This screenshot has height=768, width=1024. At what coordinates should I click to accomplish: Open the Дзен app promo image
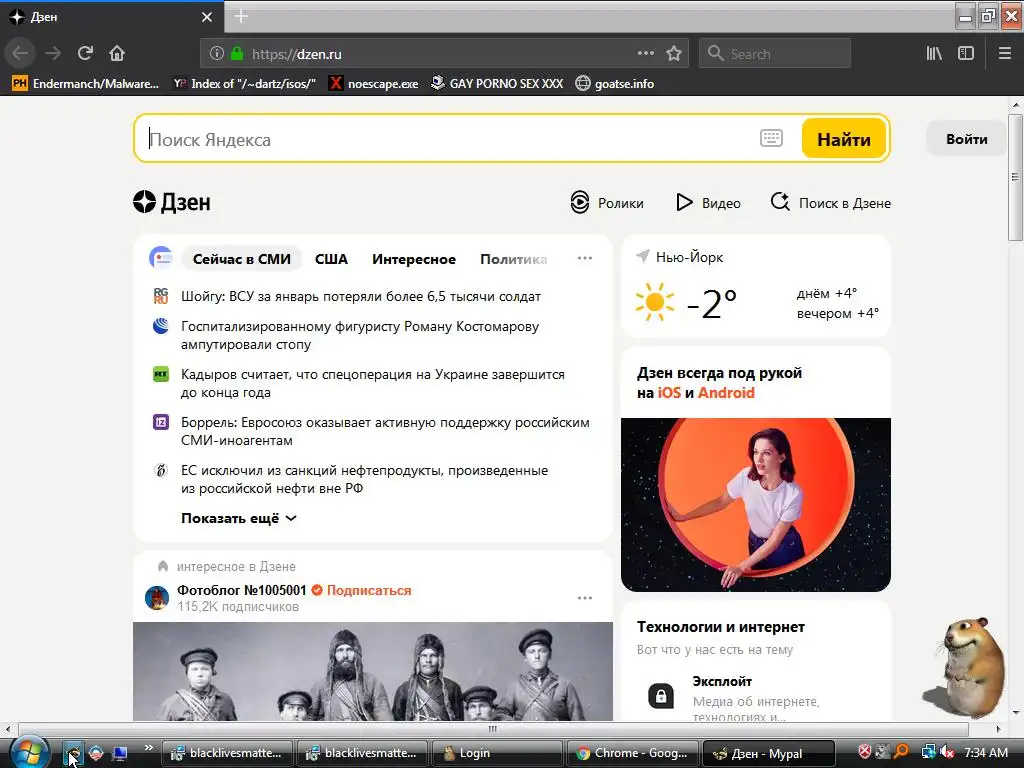pos(756,505)
